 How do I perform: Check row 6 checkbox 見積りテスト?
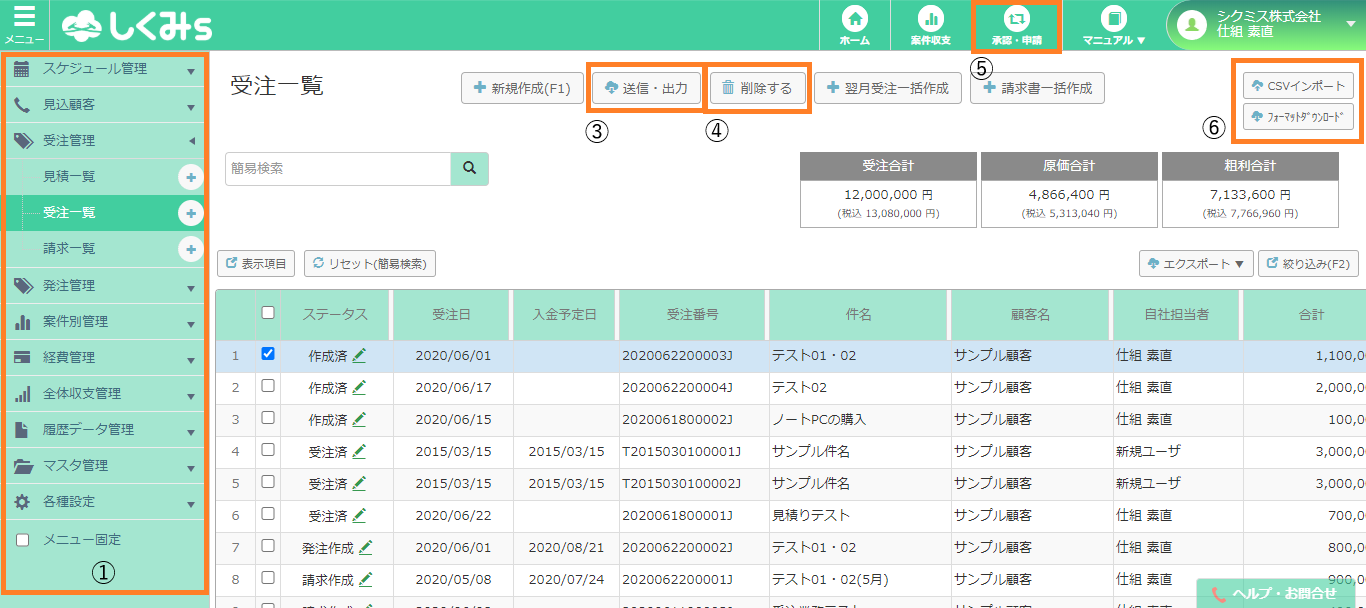[x=267, y=514]
